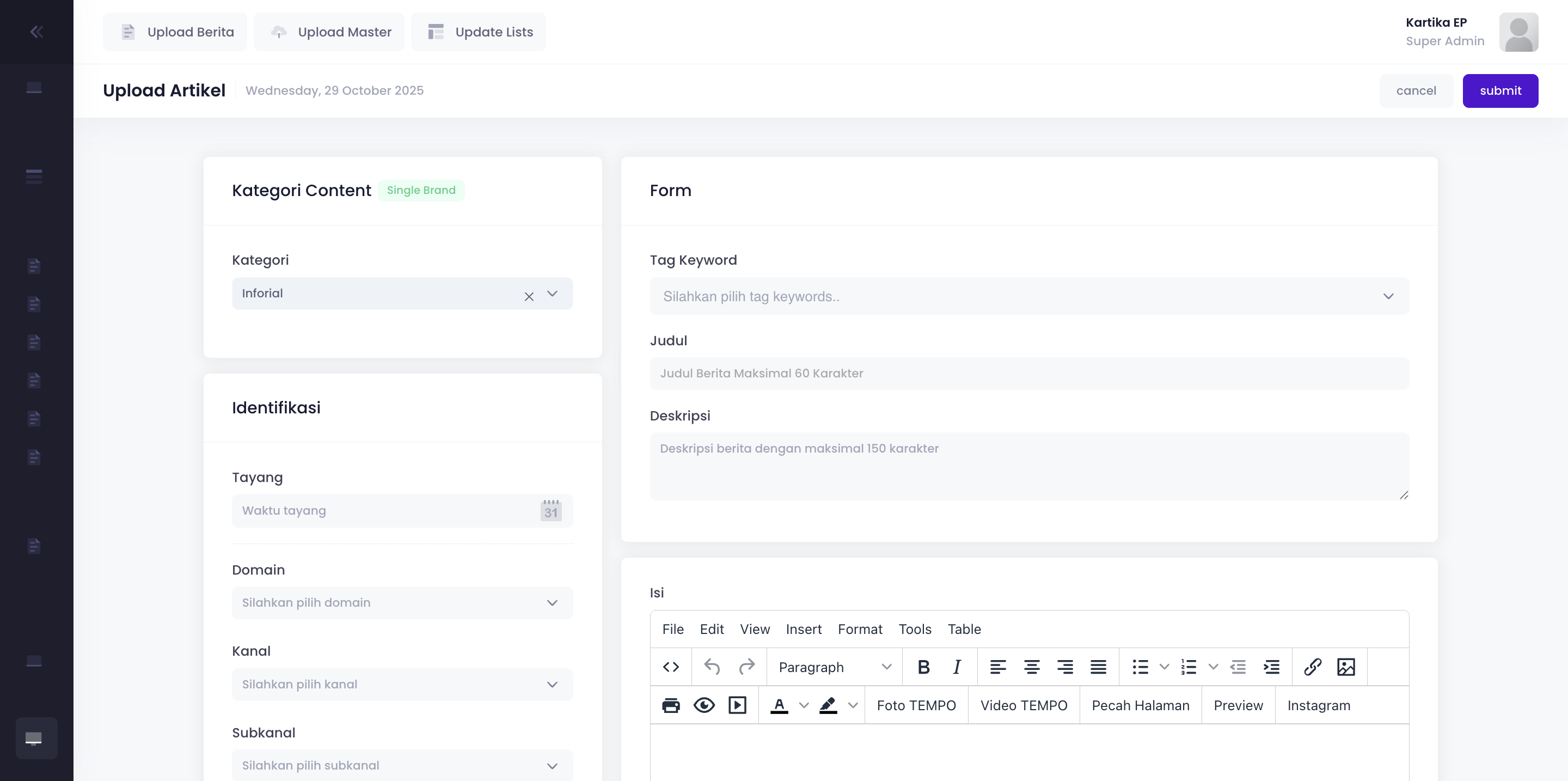
Task: Open the Format menu in editor
Action: 860,630
